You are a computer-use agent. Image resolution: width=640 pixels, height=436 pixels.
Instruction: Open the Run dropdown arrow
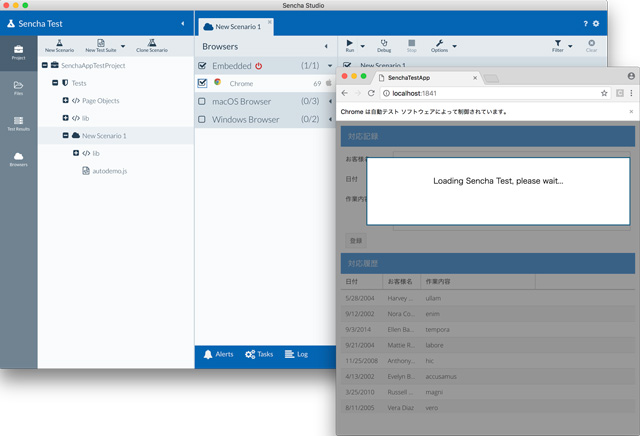pos(362,46)
